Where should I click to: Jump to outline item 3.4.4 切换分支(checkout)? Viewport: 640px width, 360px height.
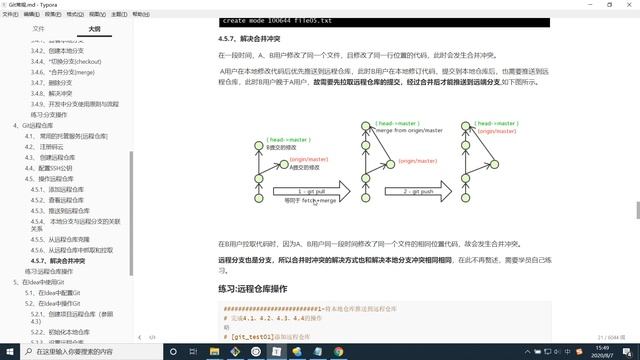tap(66, 61)
